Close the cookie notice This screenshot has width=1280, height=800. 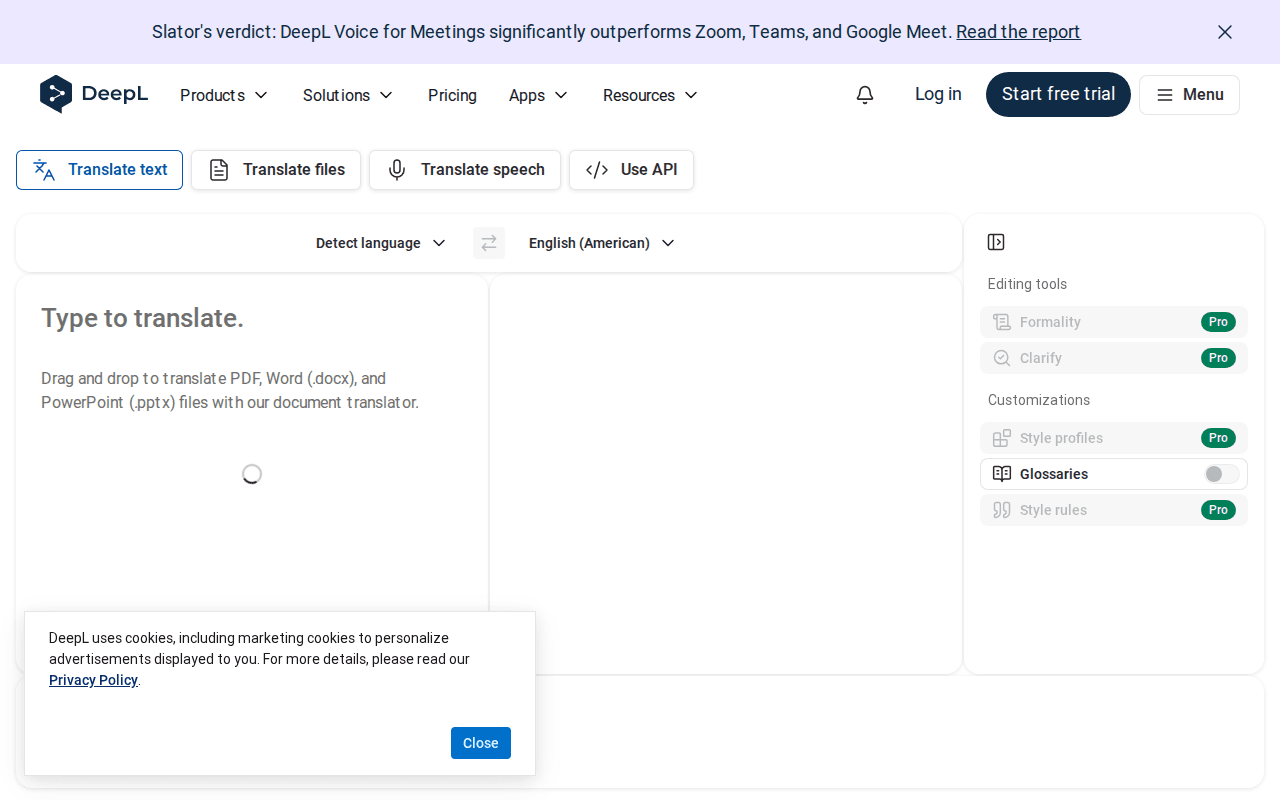click(481, 743)
